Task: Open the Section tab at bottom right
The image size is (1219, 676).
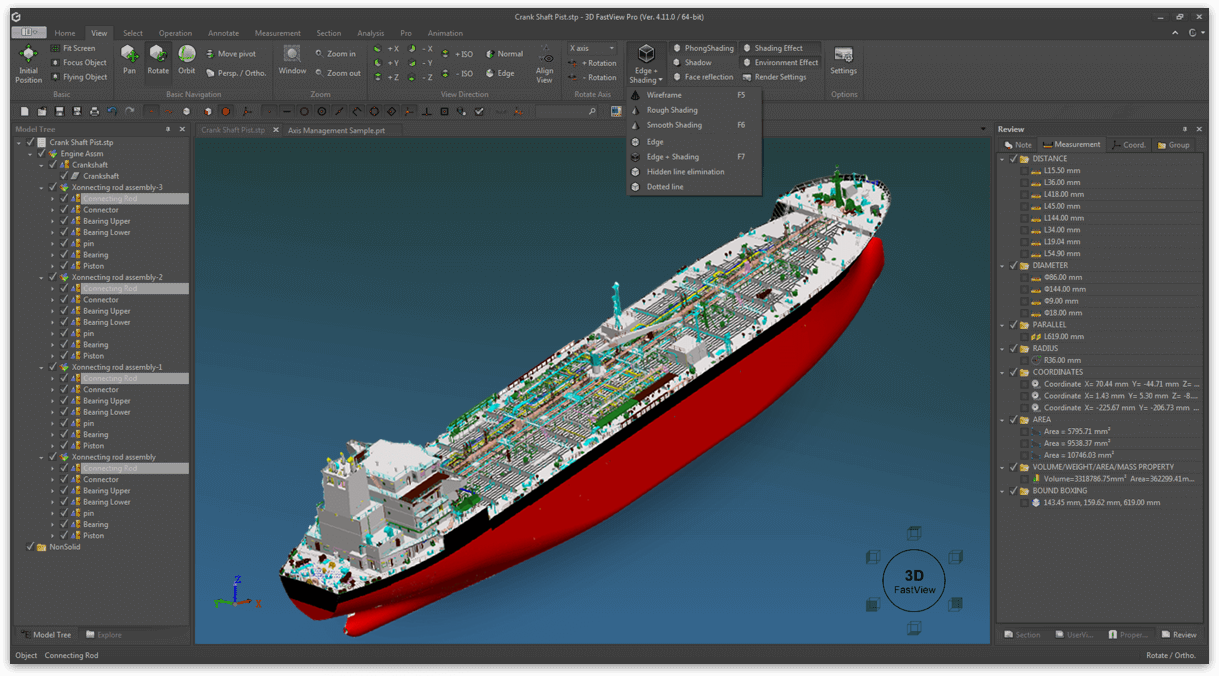Action: pos(1022,635)
